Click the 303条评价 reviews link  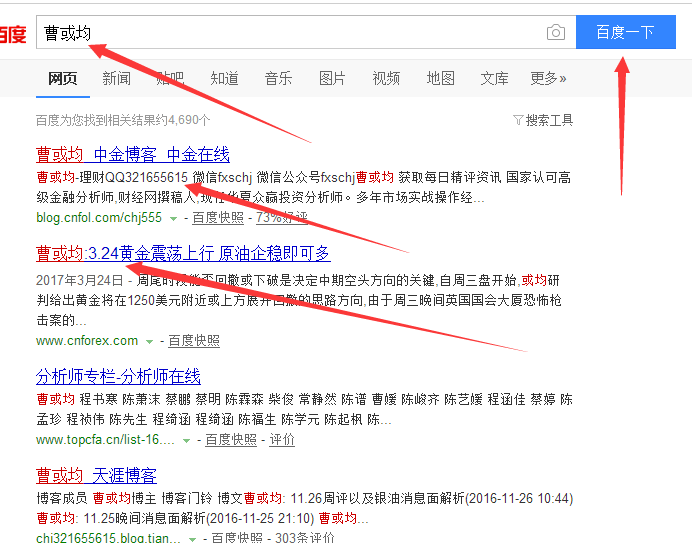point(305,538)
